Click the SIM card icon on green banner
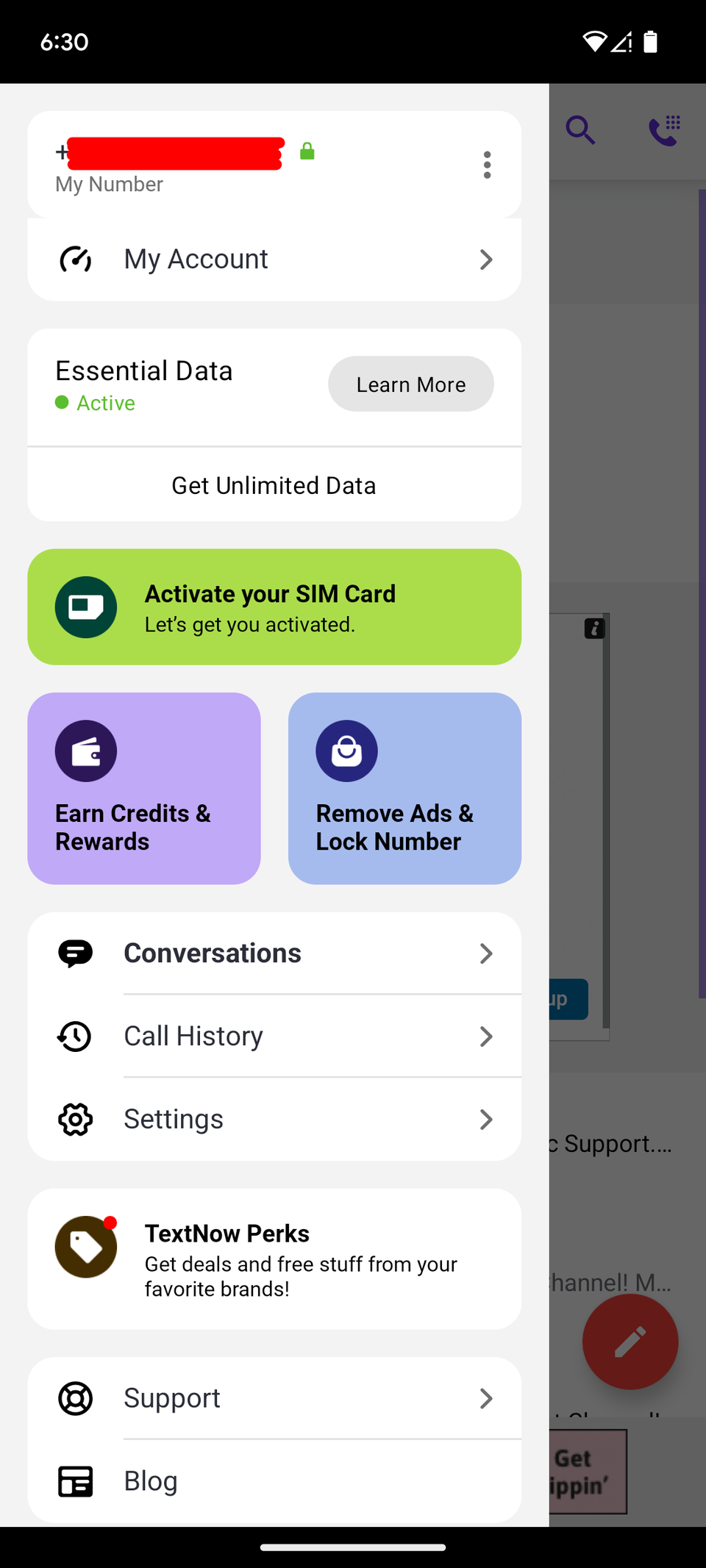Screen dimensions: 706x1568 pyautogui.click(x=86, y=607)
